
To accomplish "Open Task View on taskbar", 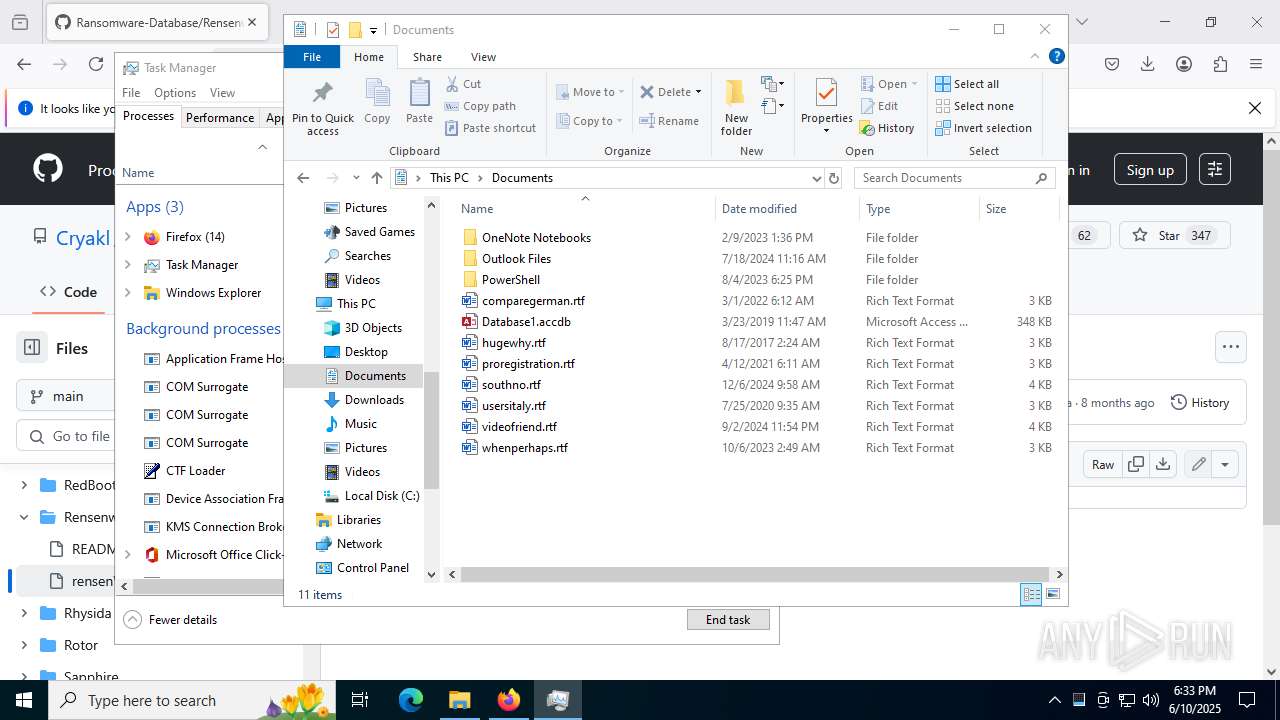I will point(361,700).
